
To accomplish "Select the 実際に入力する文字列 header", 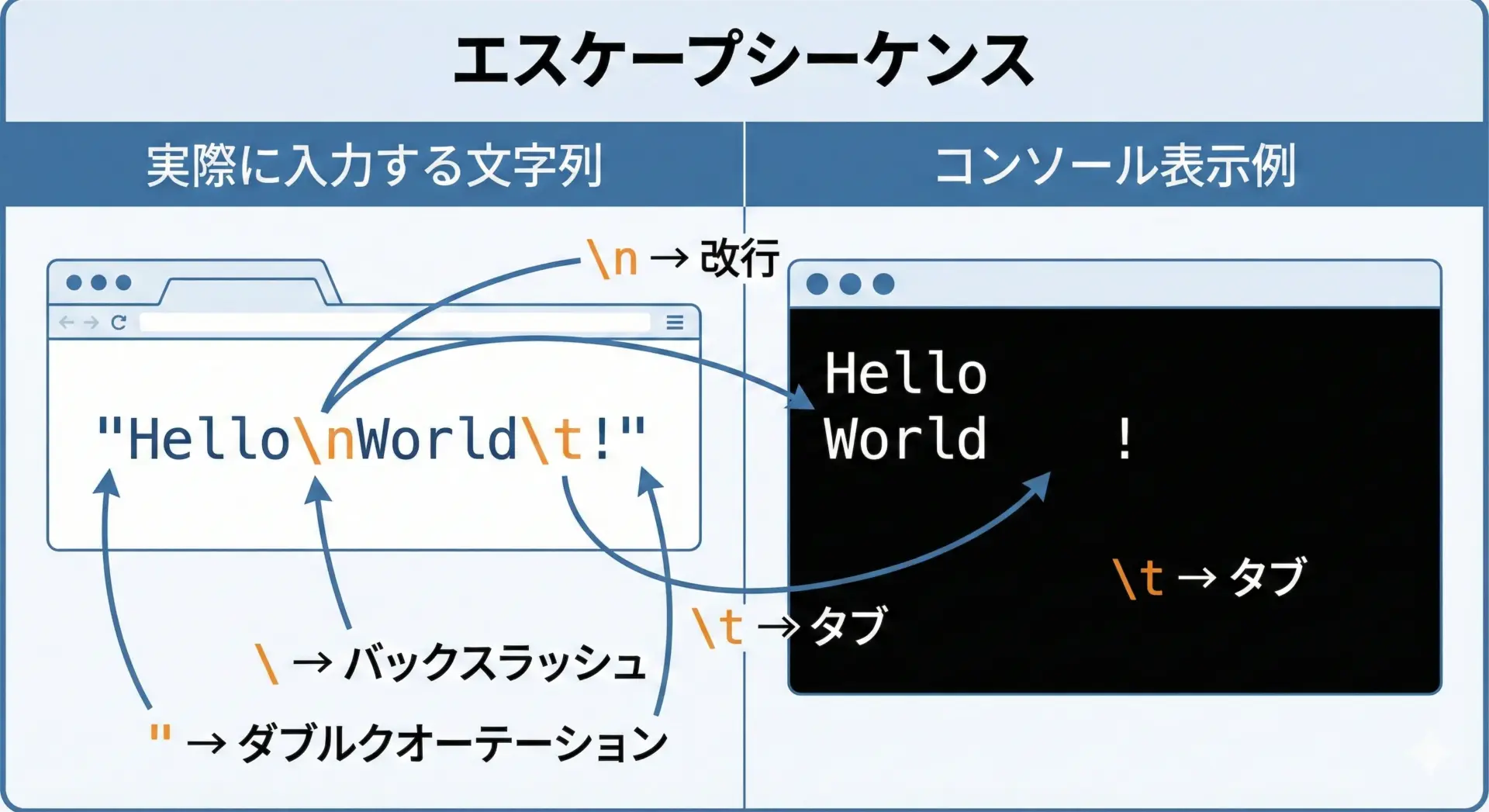I will pyautogui.click(x=374, y=165).
